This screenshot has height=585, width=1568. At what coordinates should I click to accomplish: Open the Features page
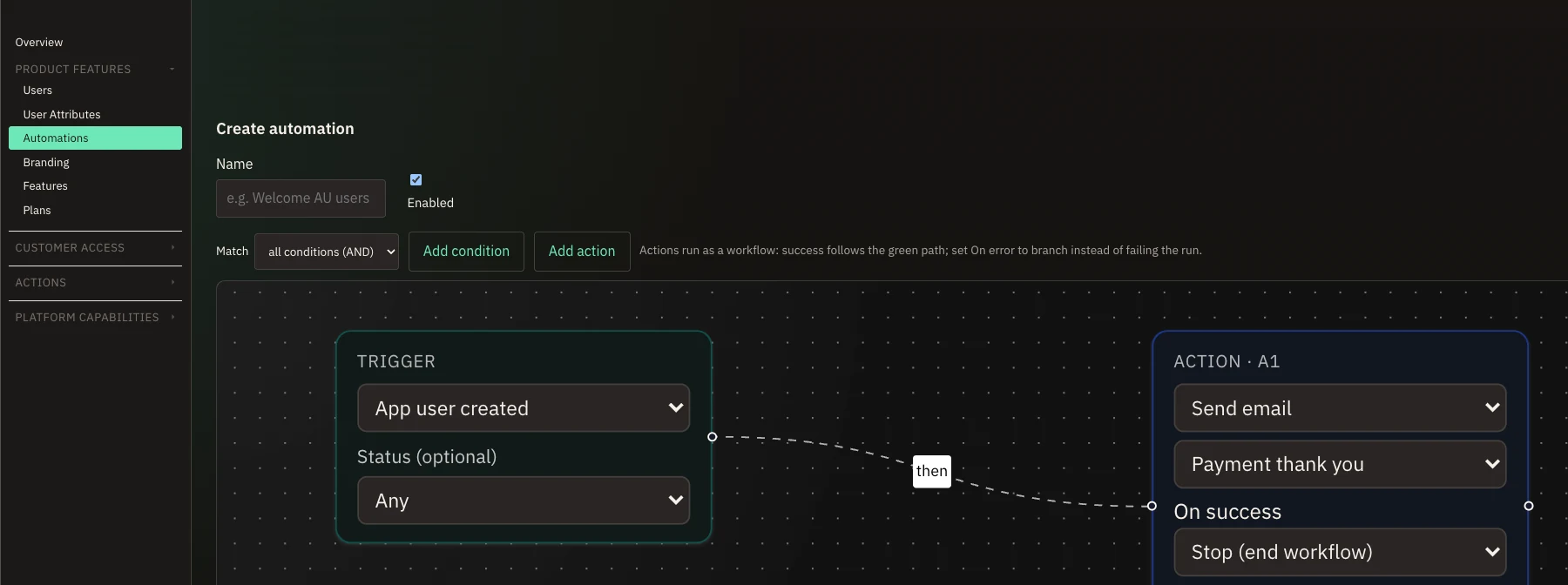tap(45, 185)
